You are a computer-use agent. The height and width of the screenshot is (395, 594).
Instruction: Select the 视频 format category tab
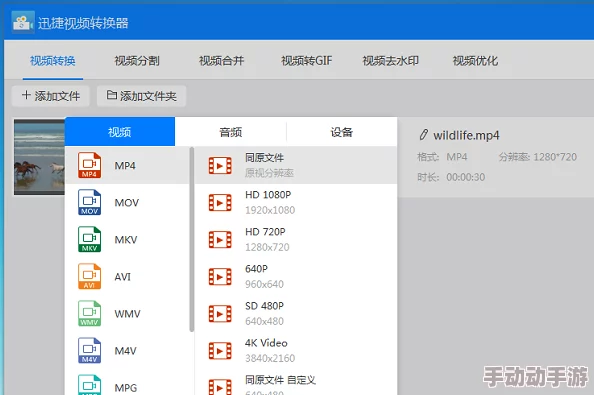coord(120,132)
